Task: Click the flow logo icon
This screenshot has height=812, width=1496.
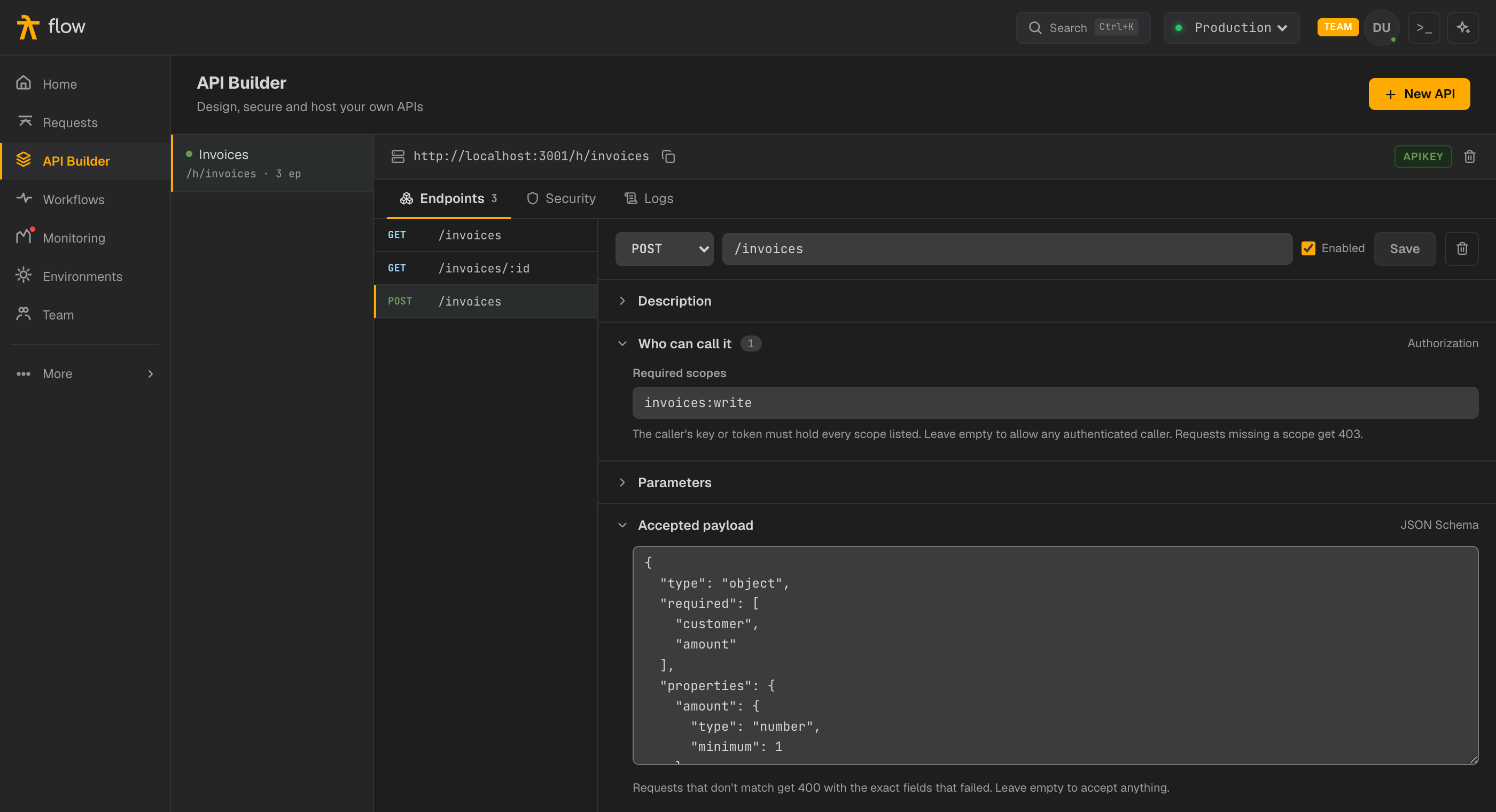Action: pos(27,27)
